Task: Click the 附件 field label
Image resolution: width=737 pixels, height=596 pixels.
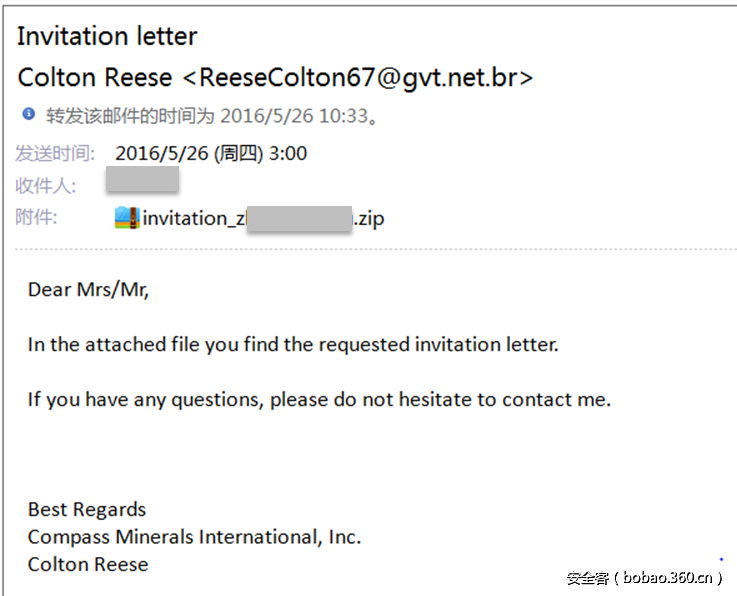Action: [36, 217]
